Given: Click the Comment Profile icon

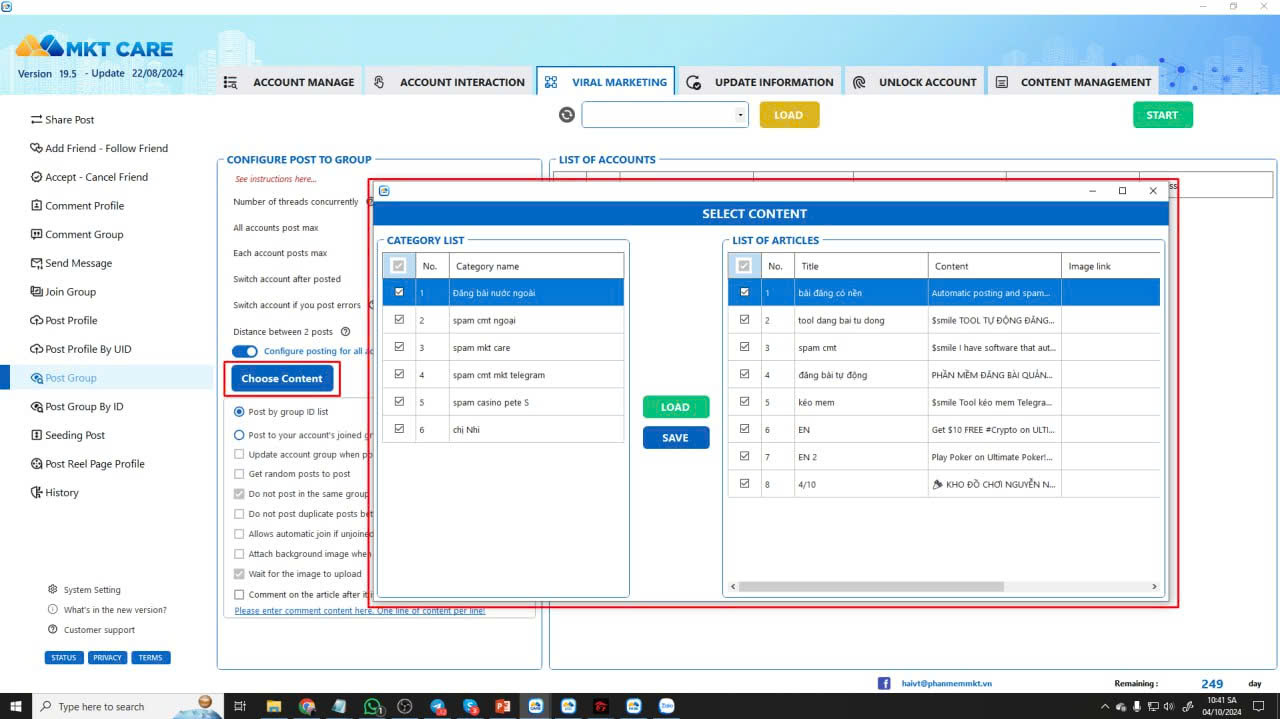Looking at the screenshot, I should (36, 206).
